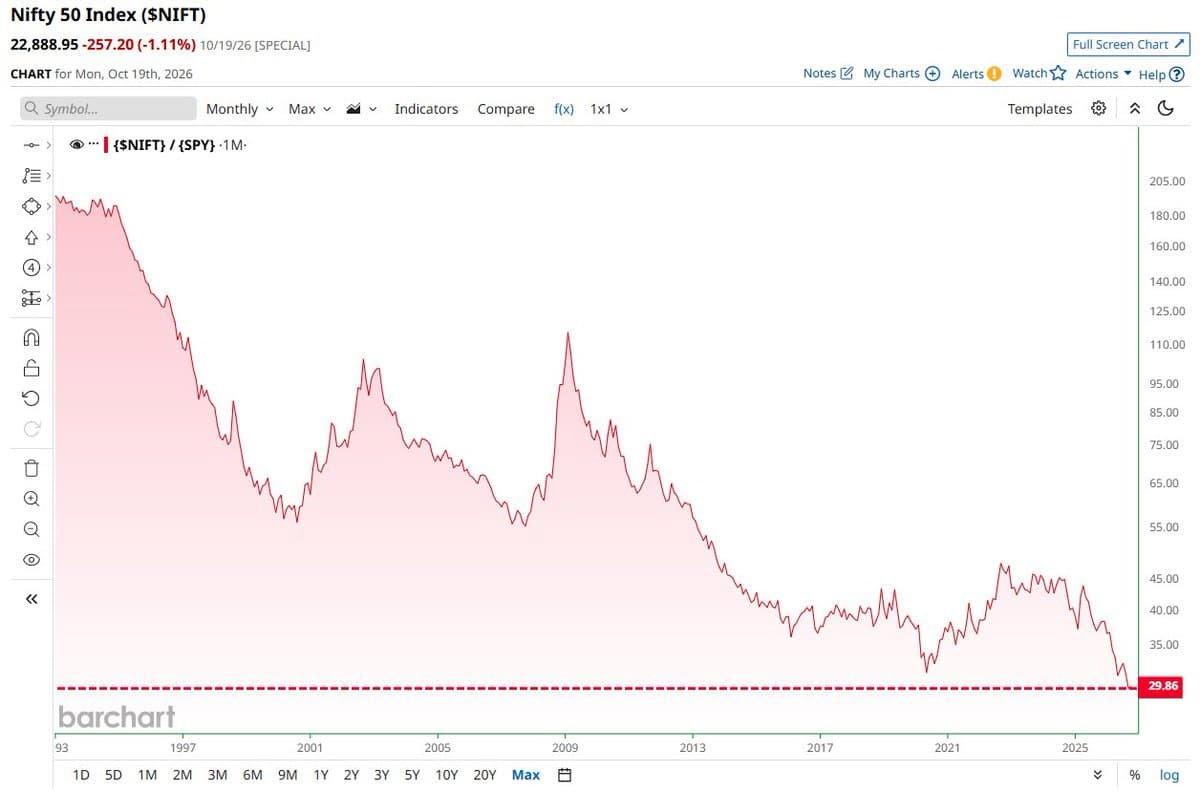This screenshot has width=1200, height=792.
Task: Switch to dark mode with moon icon
Action: pos(1165,108)
